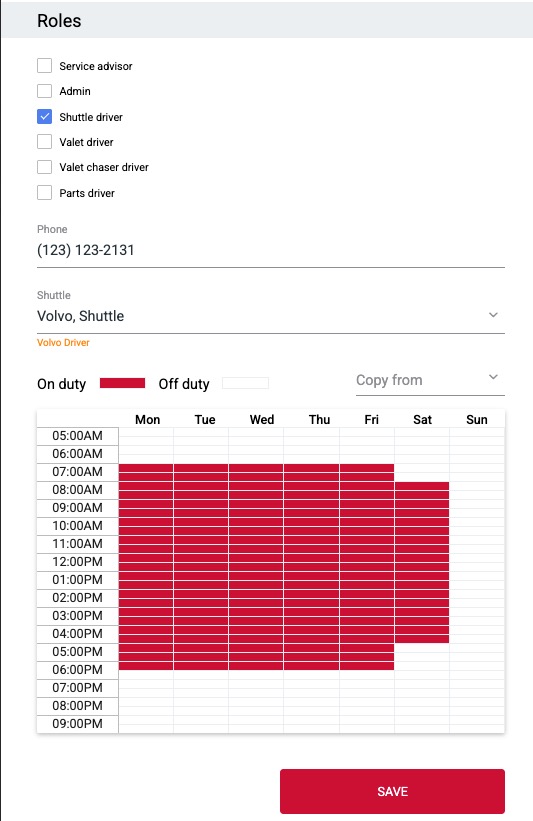Enable the Admin role checkbox
The height and width of the screenshot is (821, 533).
(45, 91)
